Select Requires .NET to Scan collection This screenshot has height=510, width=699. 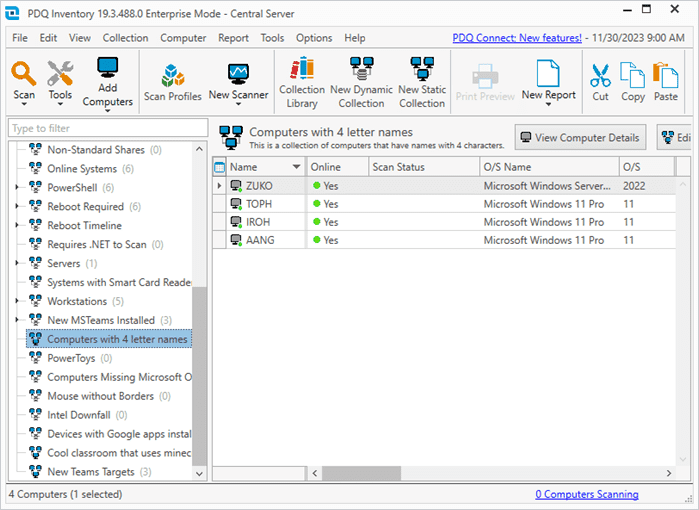(x=97, y=244)
